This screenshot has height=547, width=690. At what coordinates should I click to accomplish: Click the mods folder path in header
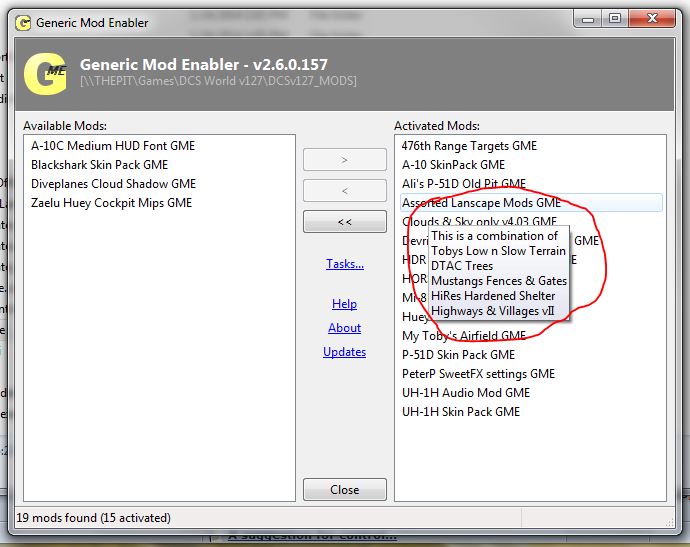218,81
